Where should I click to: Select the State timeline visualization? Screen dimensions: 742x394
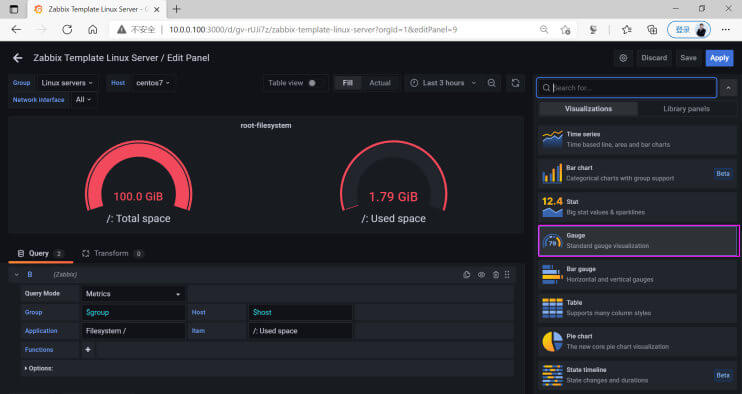pos(637,375)
